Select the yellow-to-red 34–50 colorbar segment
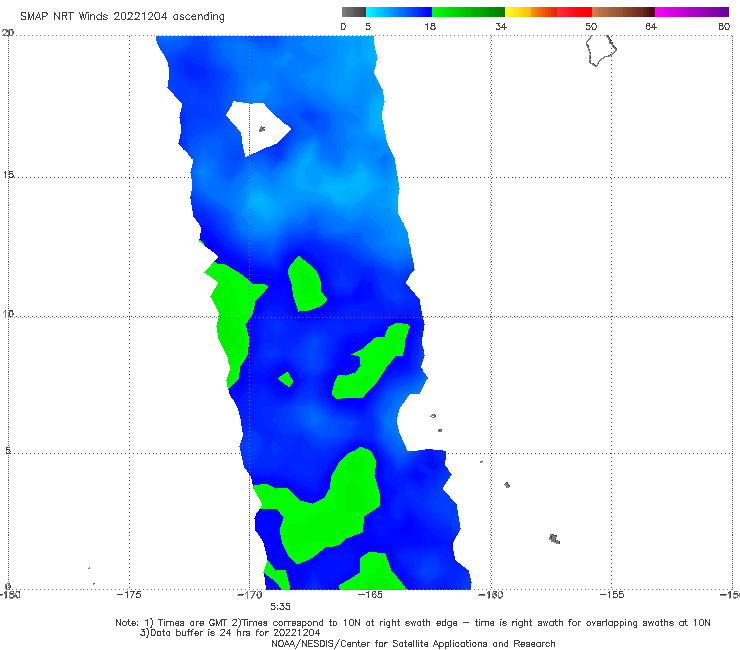Screen dimensions: 740x650 tap(548, 12)
